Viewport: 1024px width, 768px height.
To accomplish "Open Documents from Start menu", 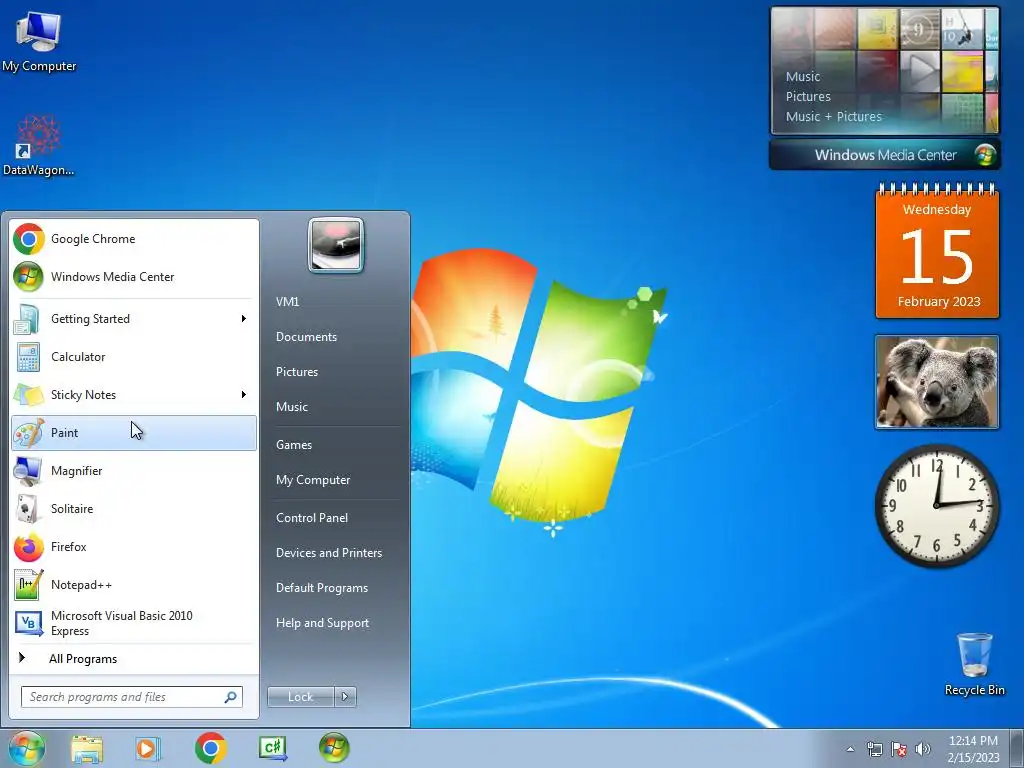I will pyautogui.click(x=306, y=337).
